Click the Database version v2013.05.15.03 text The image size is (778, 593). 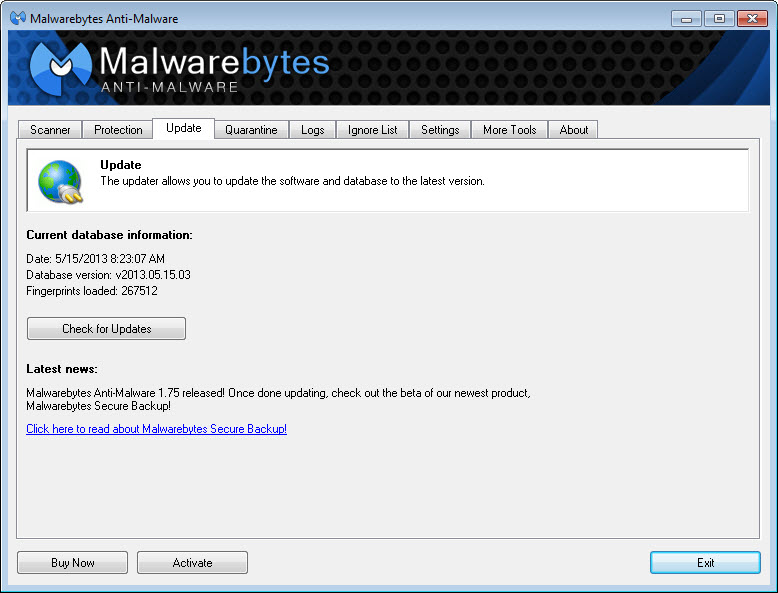coord(108,275)
